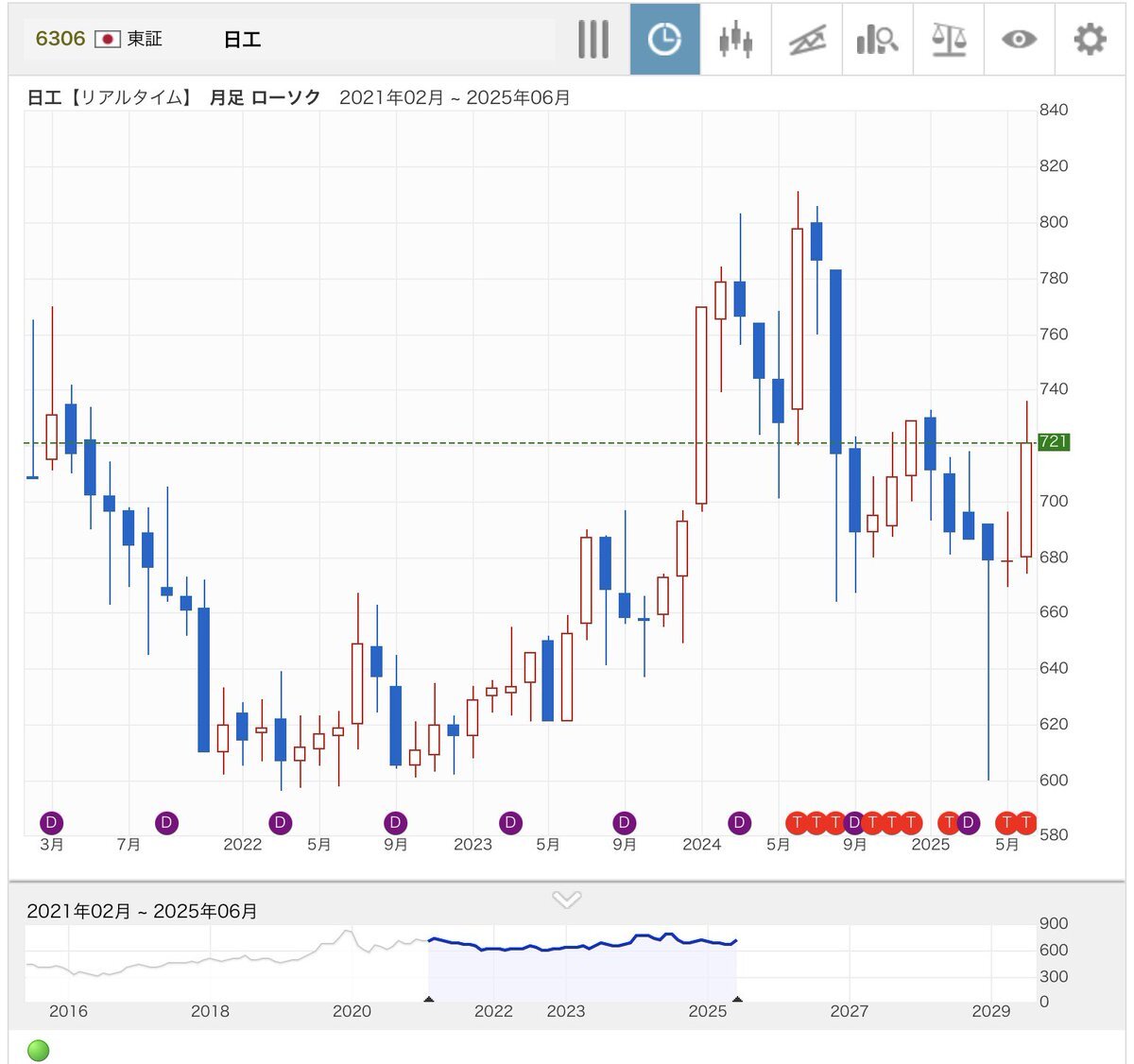Click the 2022 label on main chart axis

click(243, 845)
